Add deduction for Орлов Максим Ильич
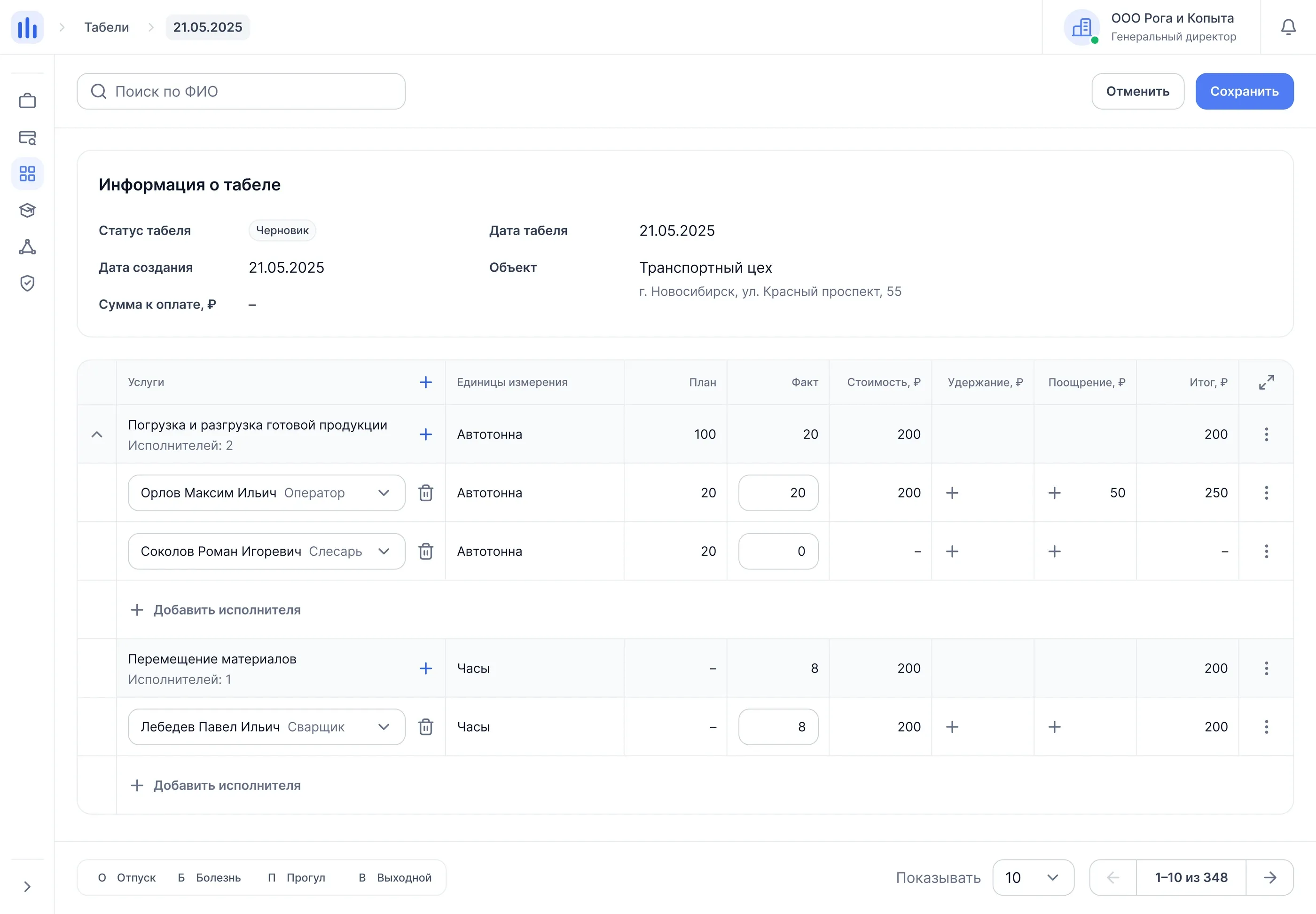1316x914 pixels. point(952,493)
